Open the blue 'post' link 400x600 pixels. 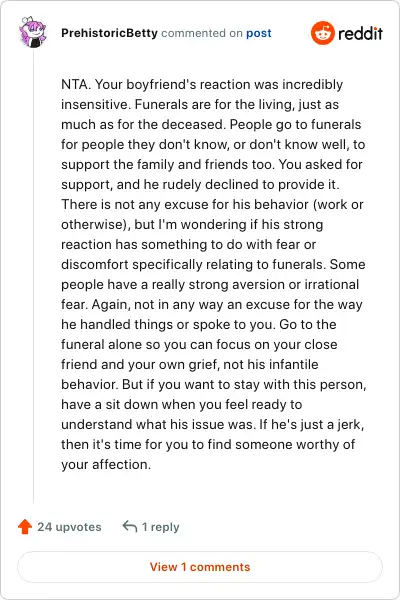tap(259, 33)
